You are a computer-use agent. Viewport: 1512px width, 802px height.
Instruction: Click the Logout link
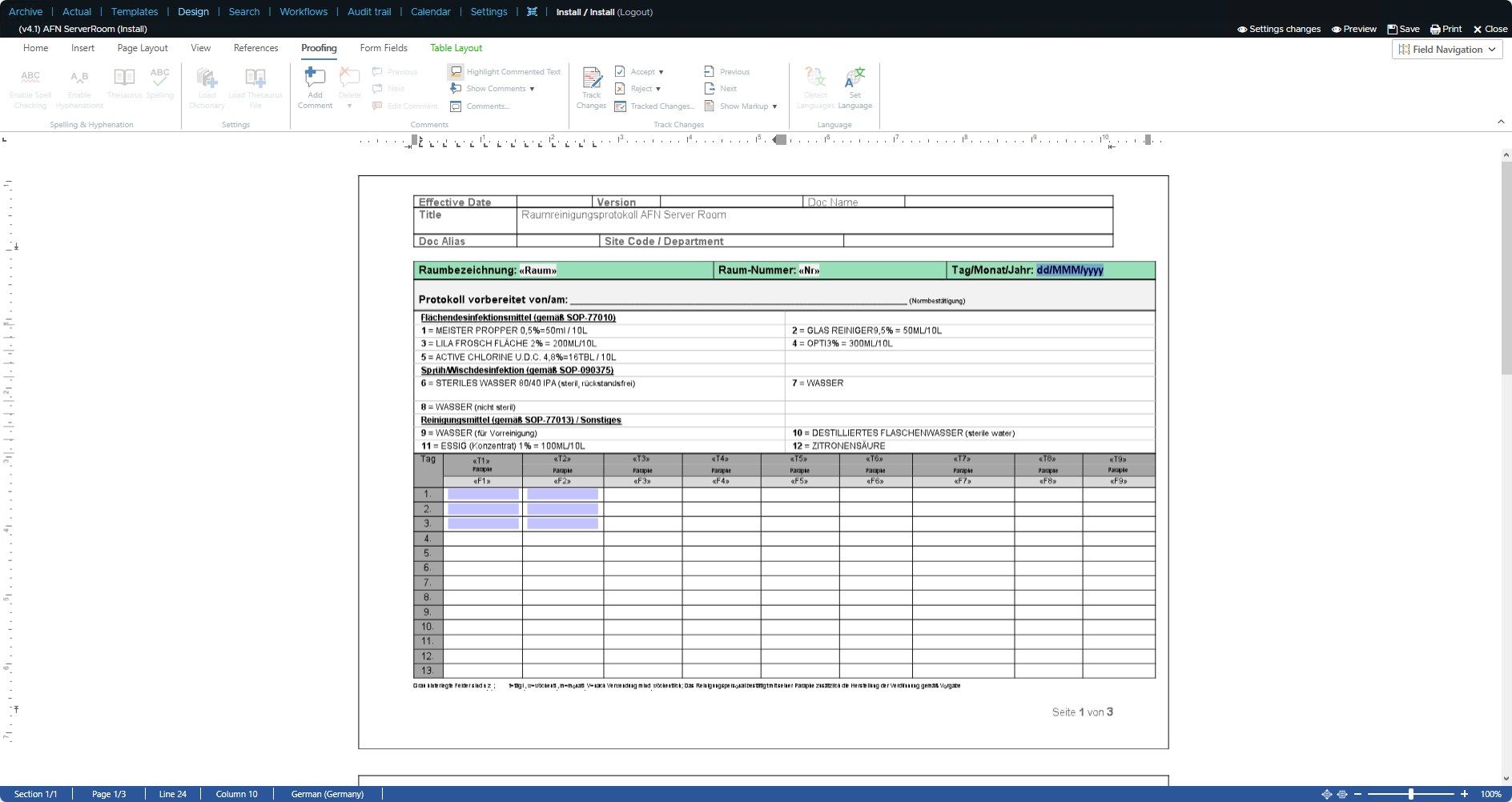point(635,12)
